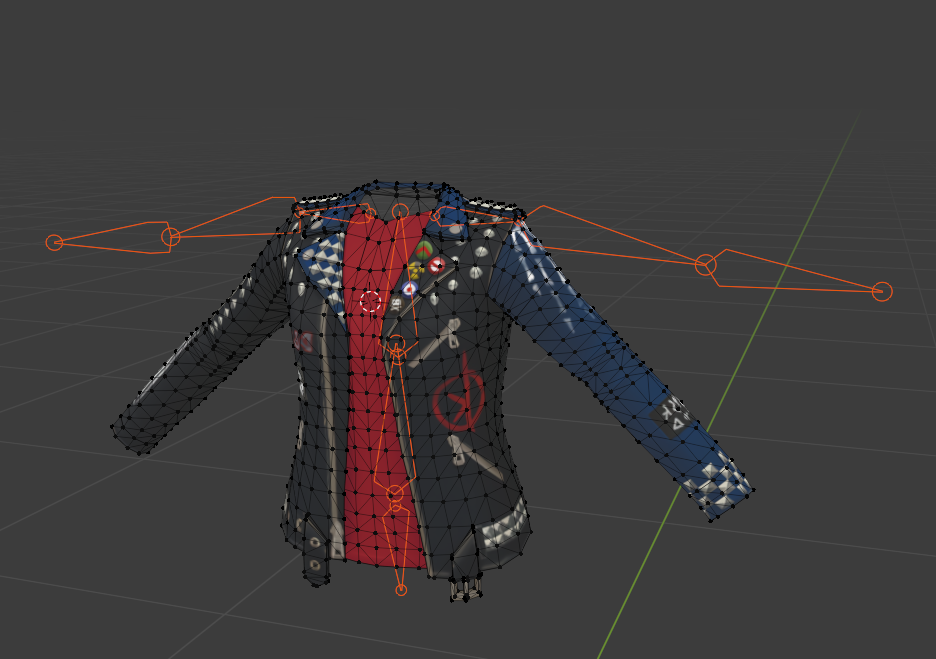Screen dimensions: 936x659
Task: Select the bone joint at far left tip
Action: 54,242
